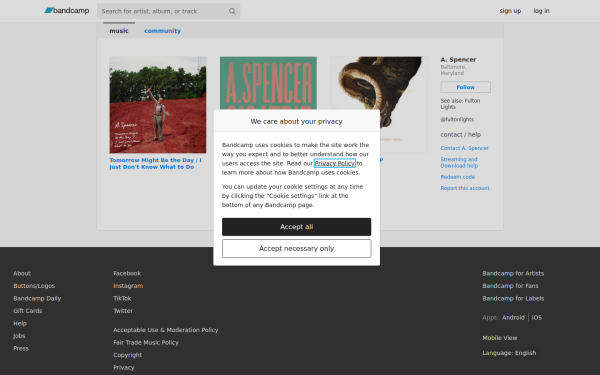Open the Facebook footer link

pos(127,273)
